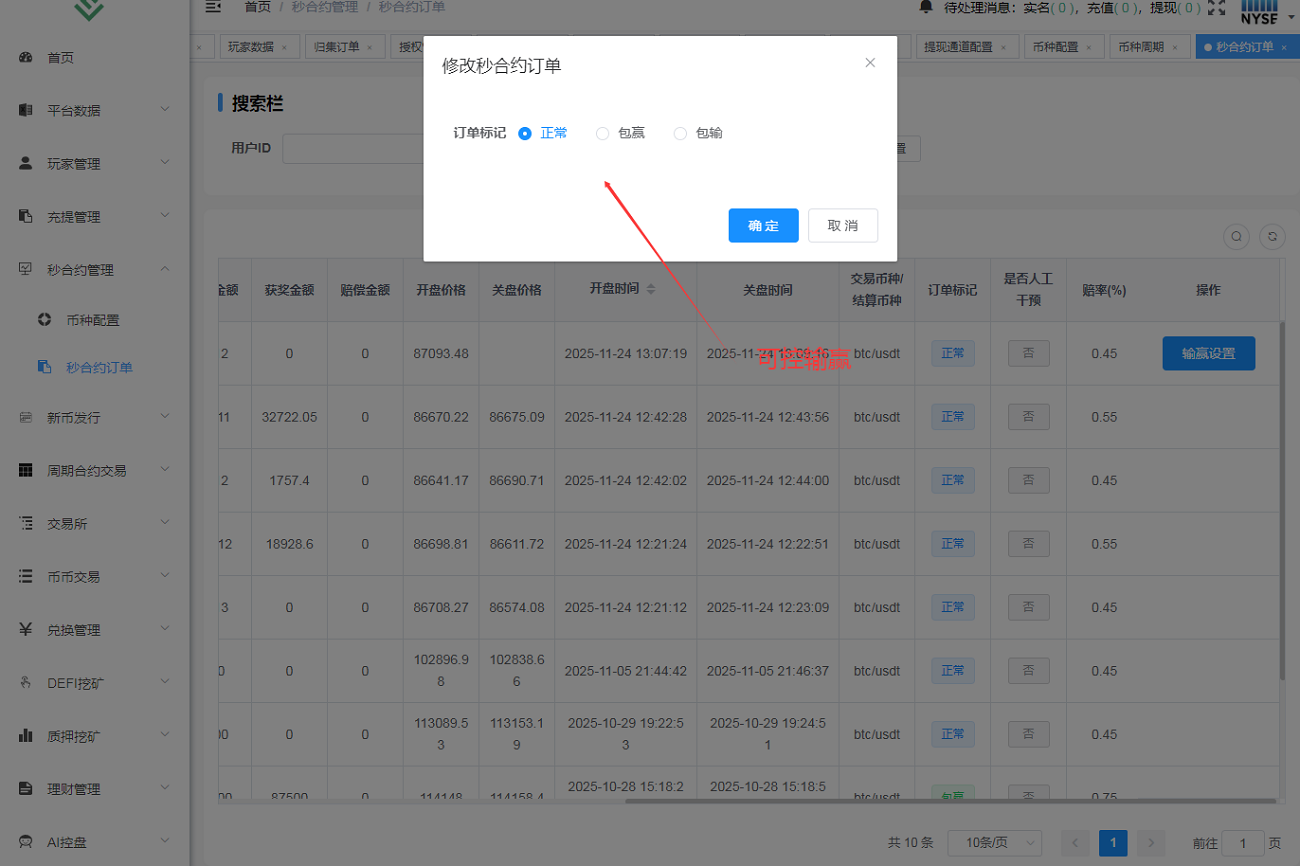This screenshot has height=866, width=1300.
Task: Choose the 正常 order mark radio
Action: click(x=525, y=134)
